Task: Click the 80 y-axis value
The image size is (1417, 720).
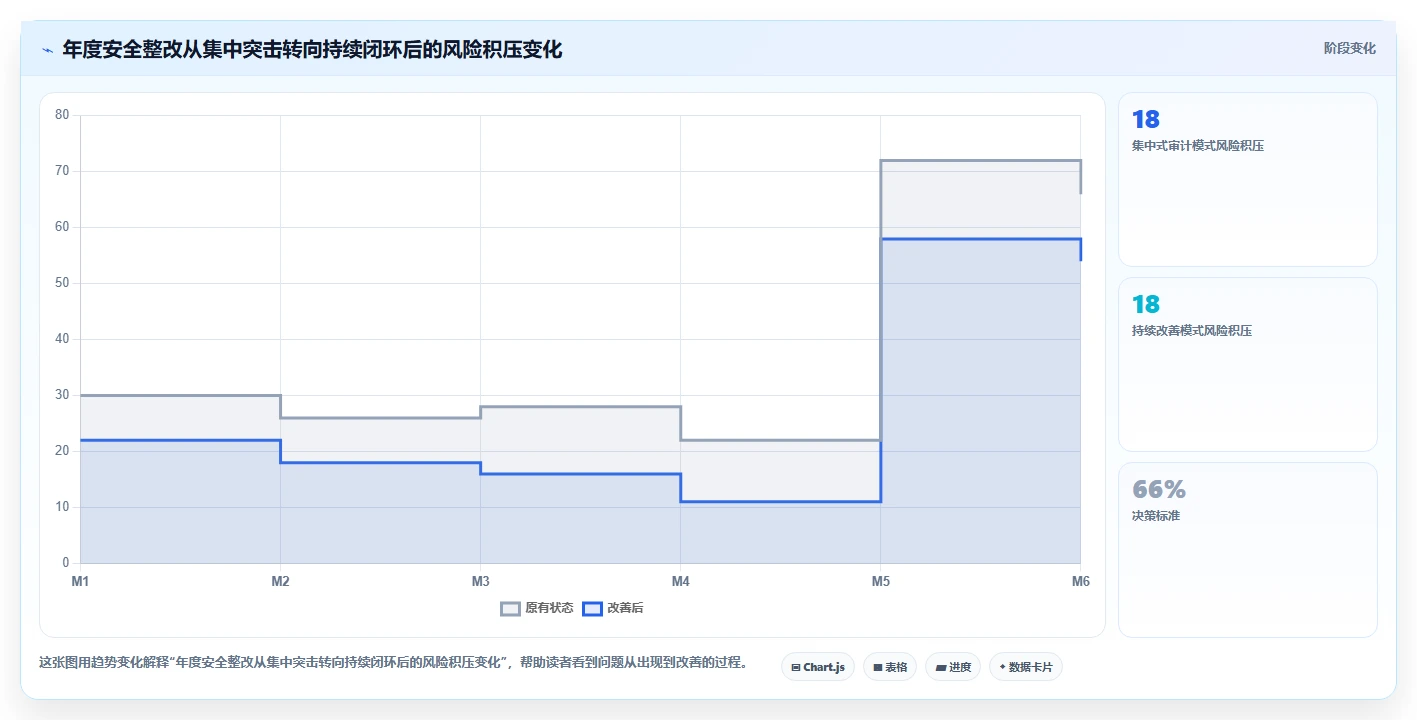Action: [61, 115]
